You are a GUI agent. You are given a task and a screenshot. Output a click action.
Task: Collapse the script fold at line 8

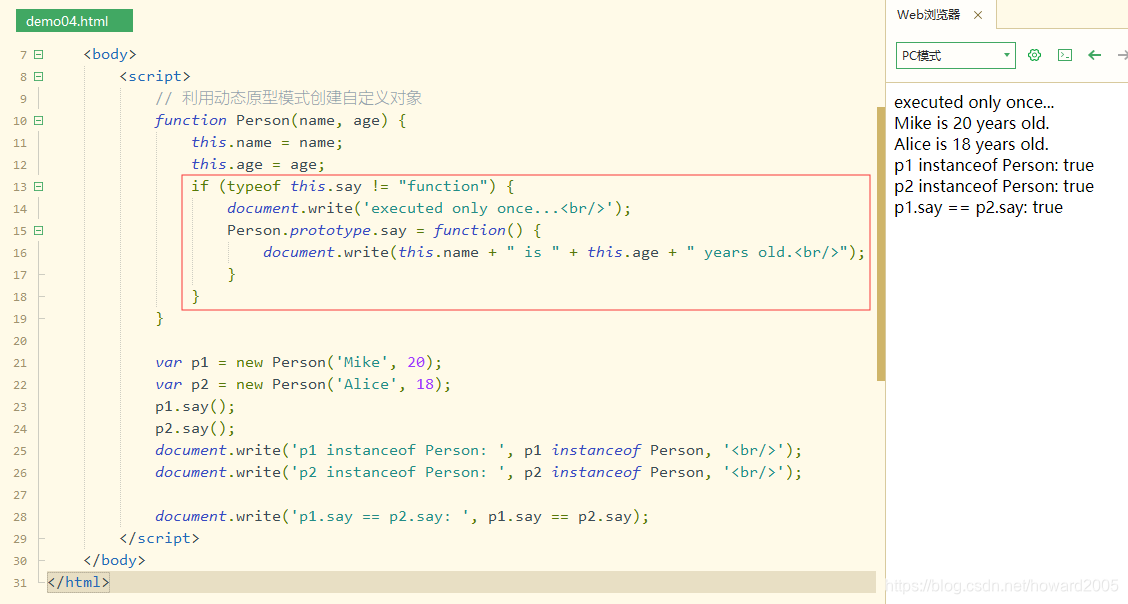pos(39,76)
